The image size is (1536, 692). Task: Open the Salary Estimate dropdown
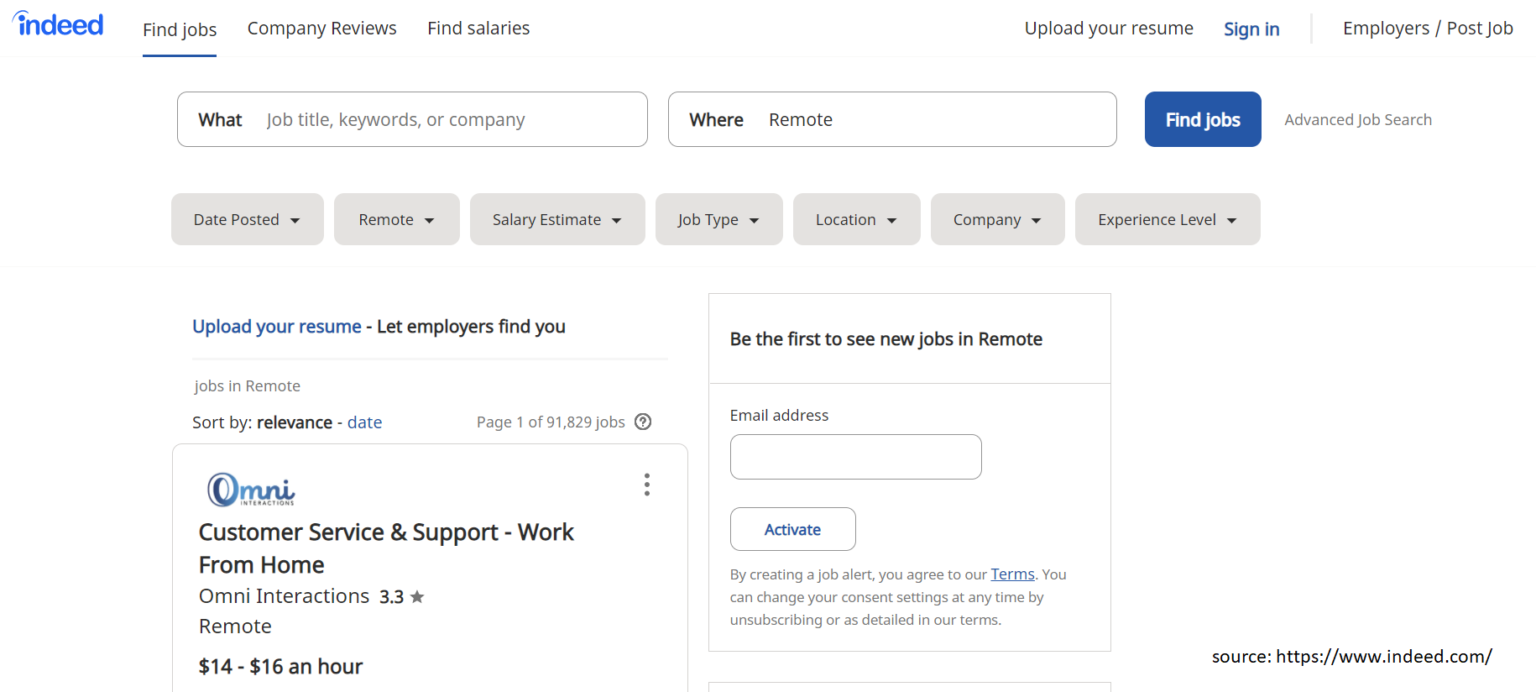click(557, 219)
